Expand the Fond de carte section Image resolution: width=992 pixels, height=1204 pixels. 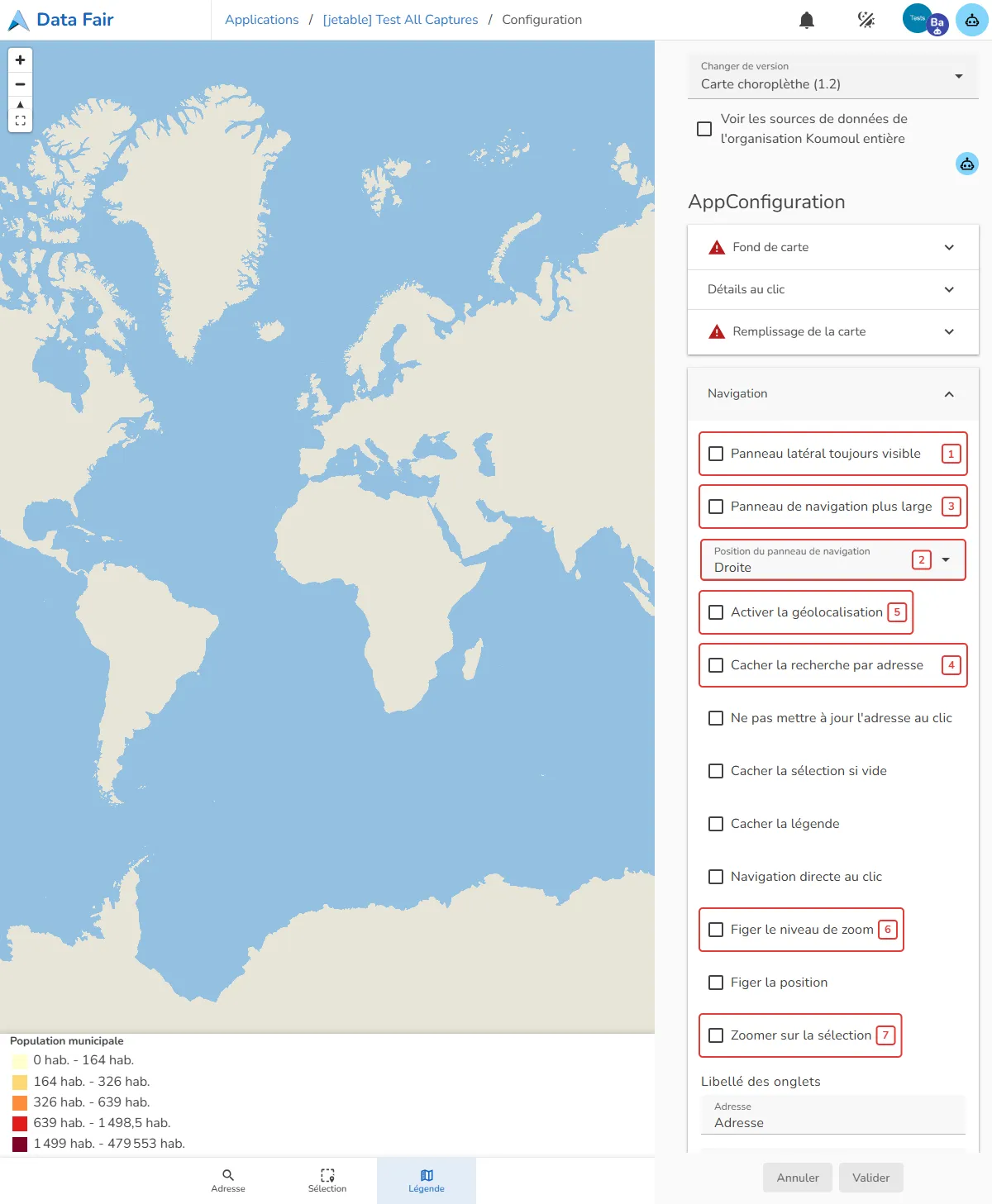[833, 247]
